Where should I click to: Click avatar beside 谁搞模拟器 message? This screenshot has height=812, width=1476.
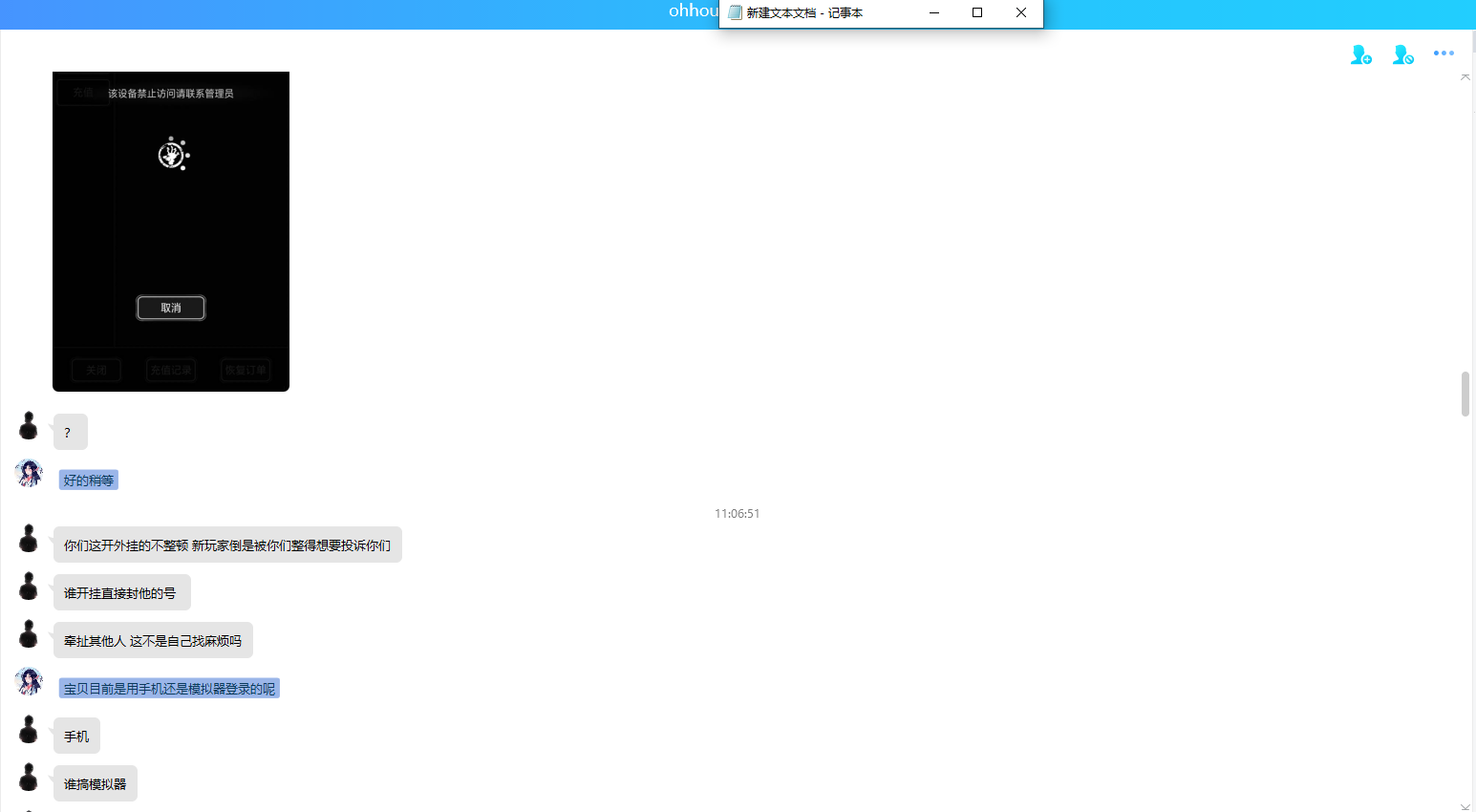coord(29,778)
